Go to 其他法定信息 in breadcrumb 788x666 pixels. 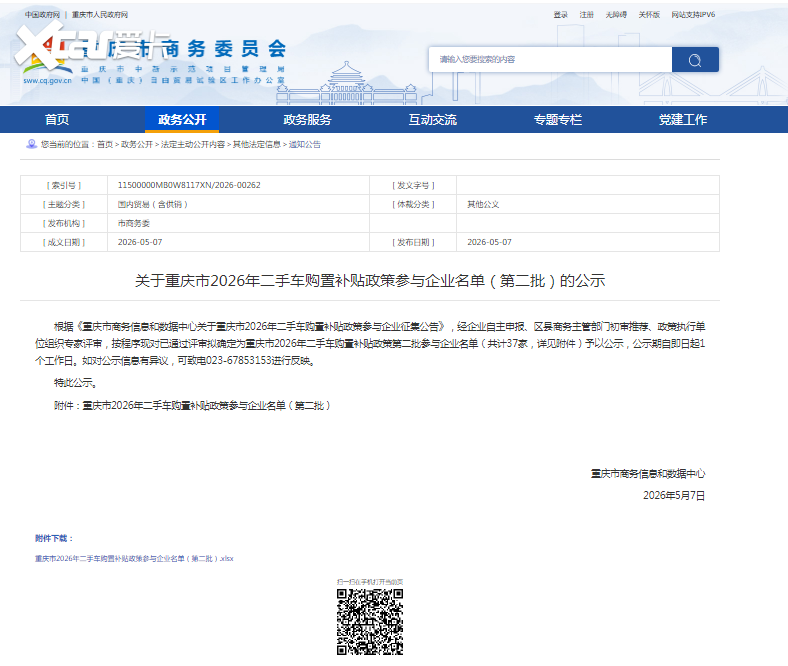(256, 144)
